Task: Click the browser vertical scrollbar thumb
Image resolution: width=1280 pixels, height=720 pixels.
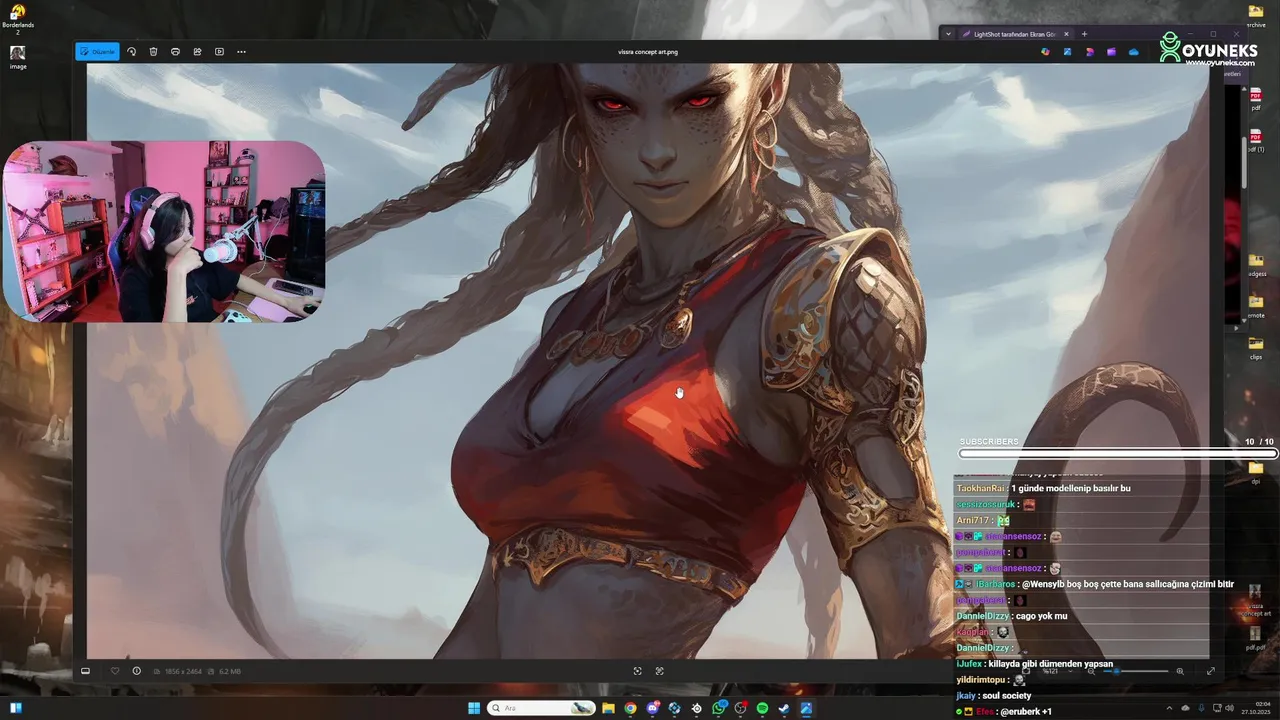Action: click(1244, 161)
